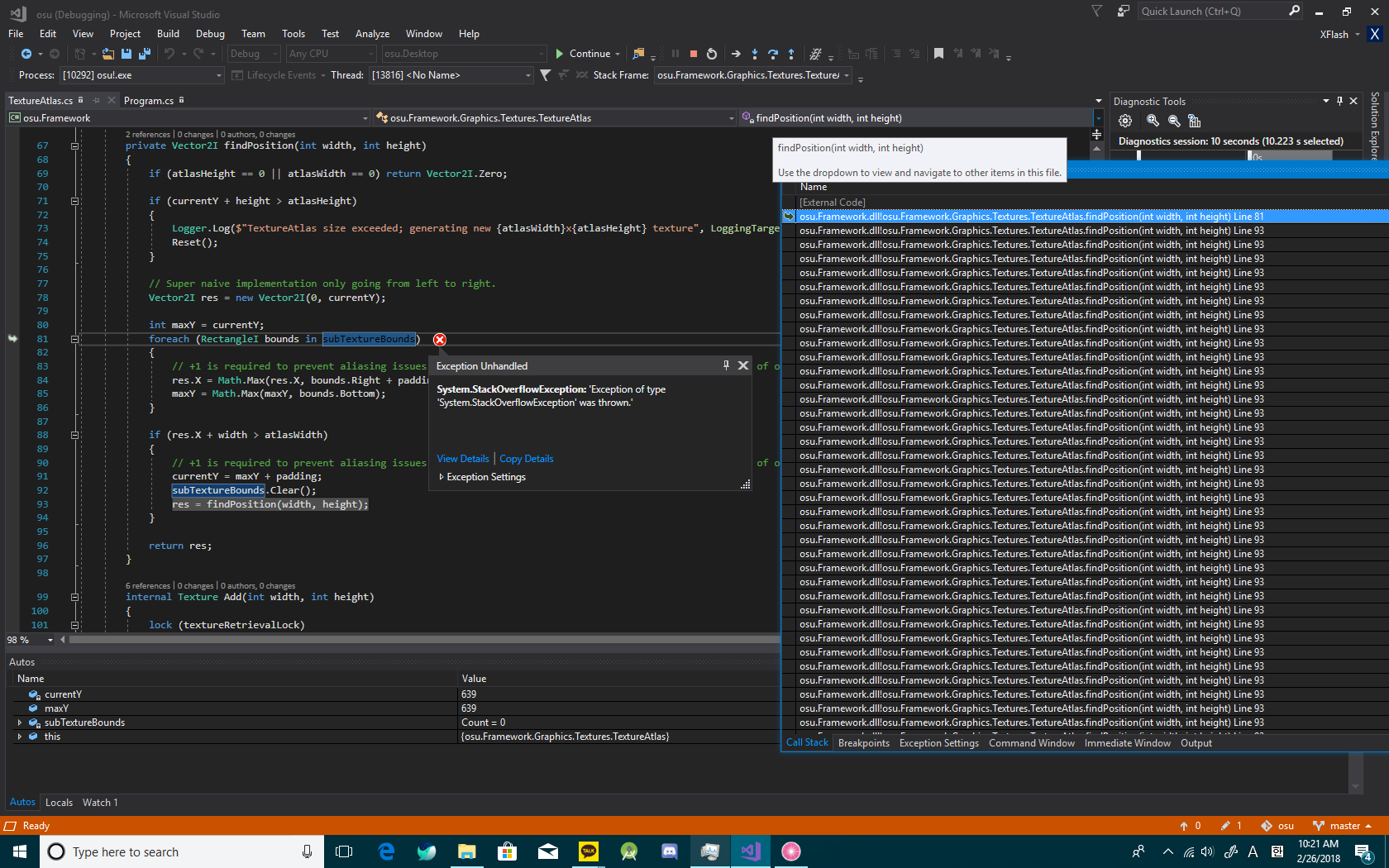This screenshot has height=868, width=1389.
Task: Switch to the Locals tab
Action: click(59, 802)
